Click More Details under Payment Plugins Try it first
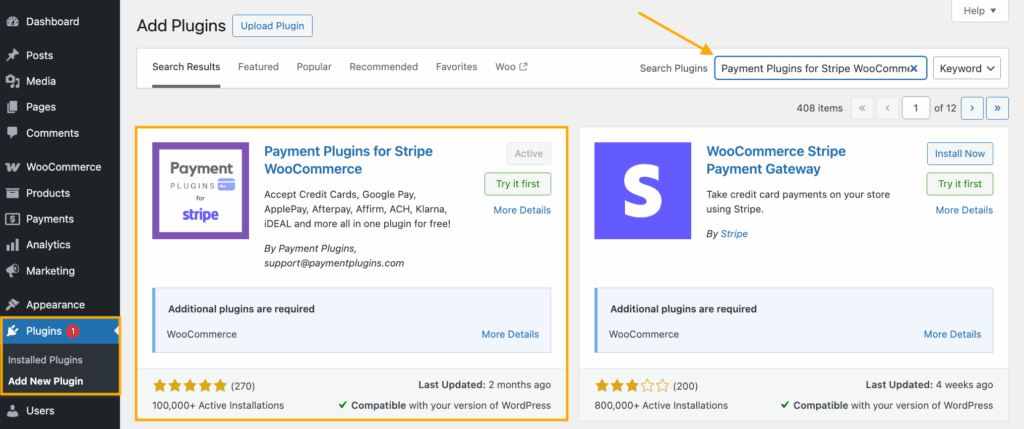Viewport: 1024px width, 429px height. 522,210
